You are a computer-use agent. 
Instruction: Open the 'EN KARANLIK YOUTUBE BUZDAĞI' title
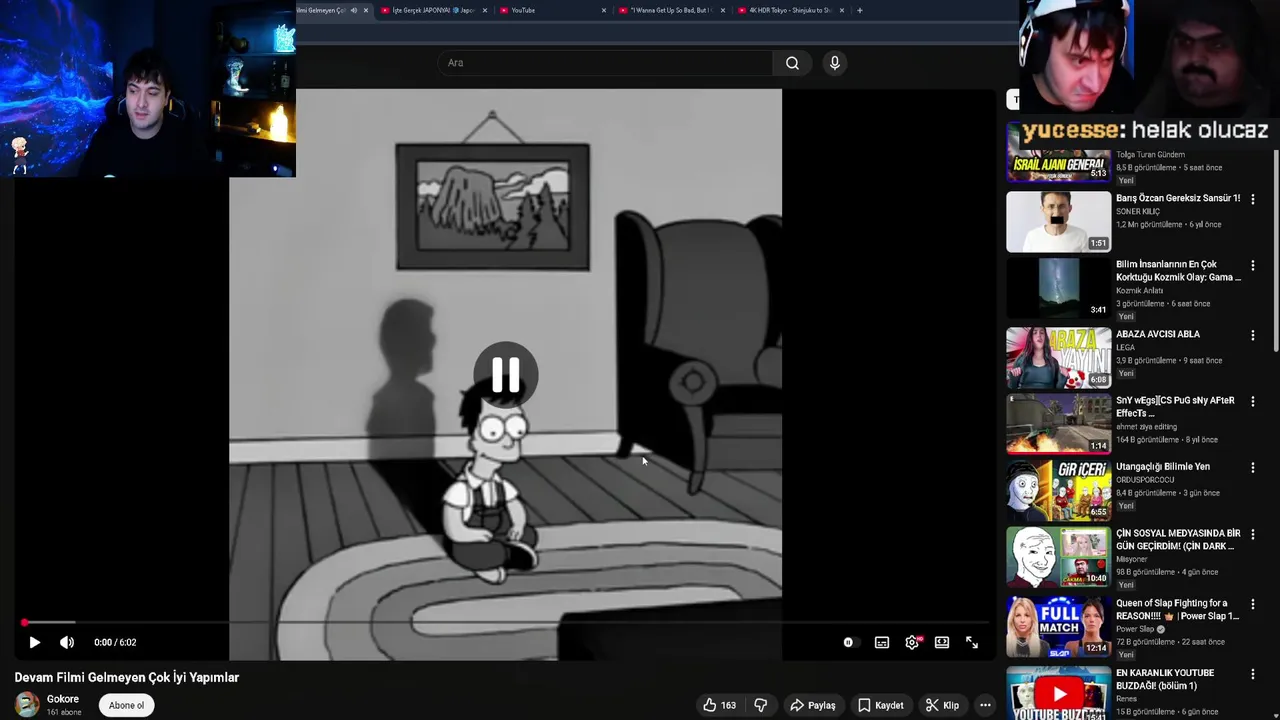click(x=1165, y=679)
